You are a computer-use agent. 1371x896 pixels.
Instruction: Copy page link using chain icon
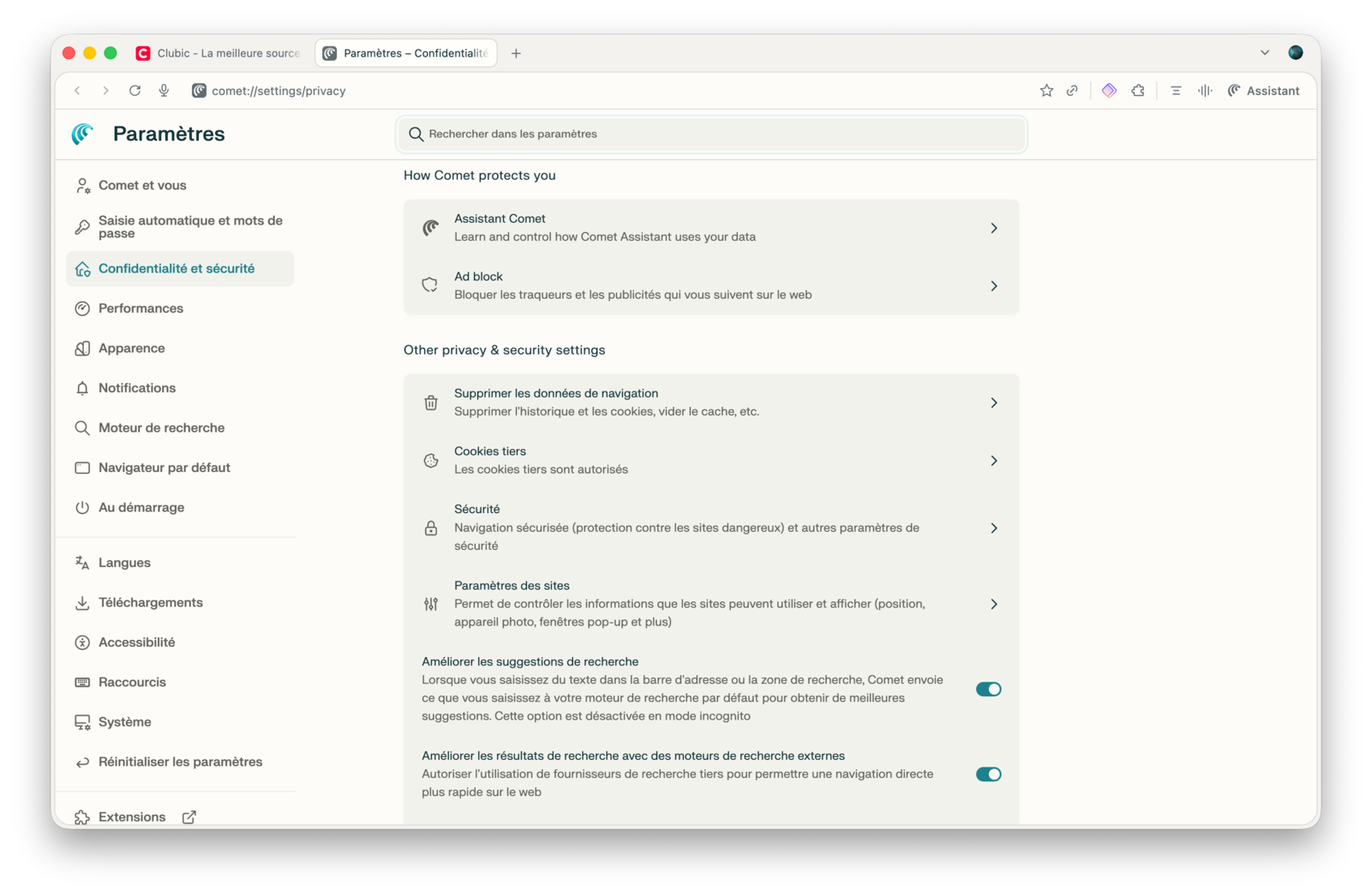pos(1072,91)
